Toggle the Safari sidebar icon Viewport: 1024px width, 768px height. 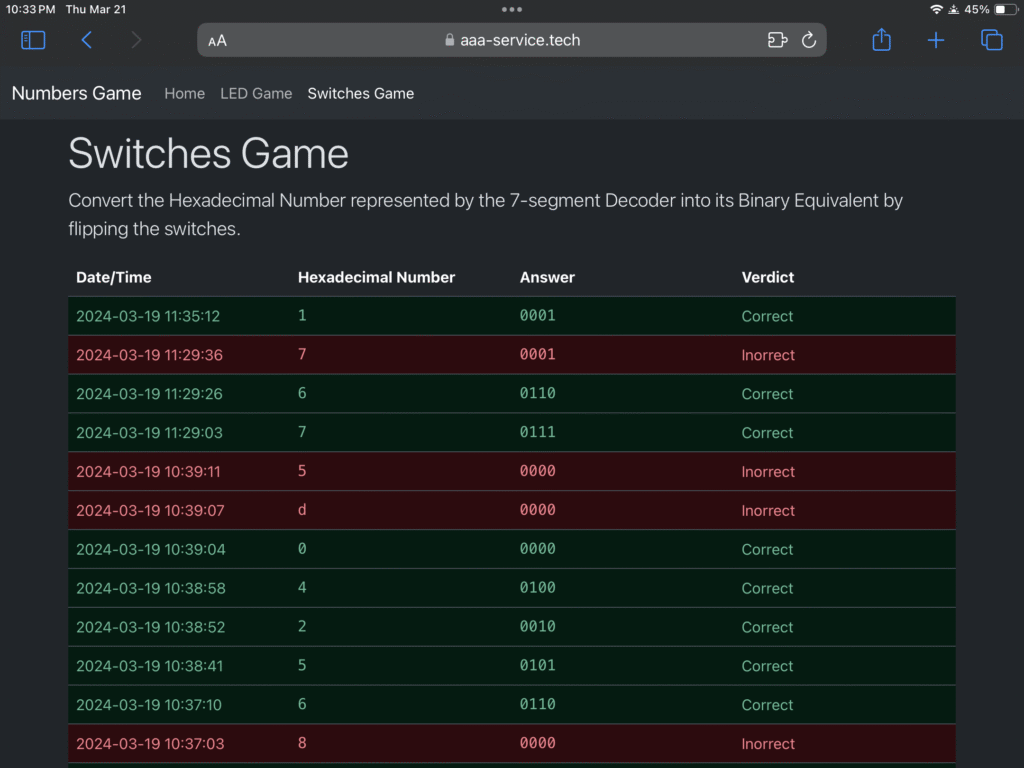coord(33,40)
